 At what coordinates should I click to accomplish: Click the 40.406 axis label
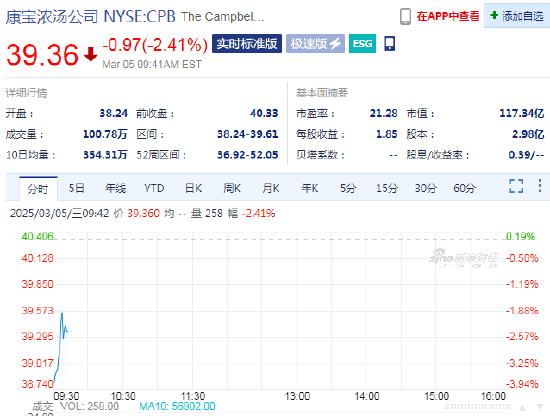(x=38, y=236)
